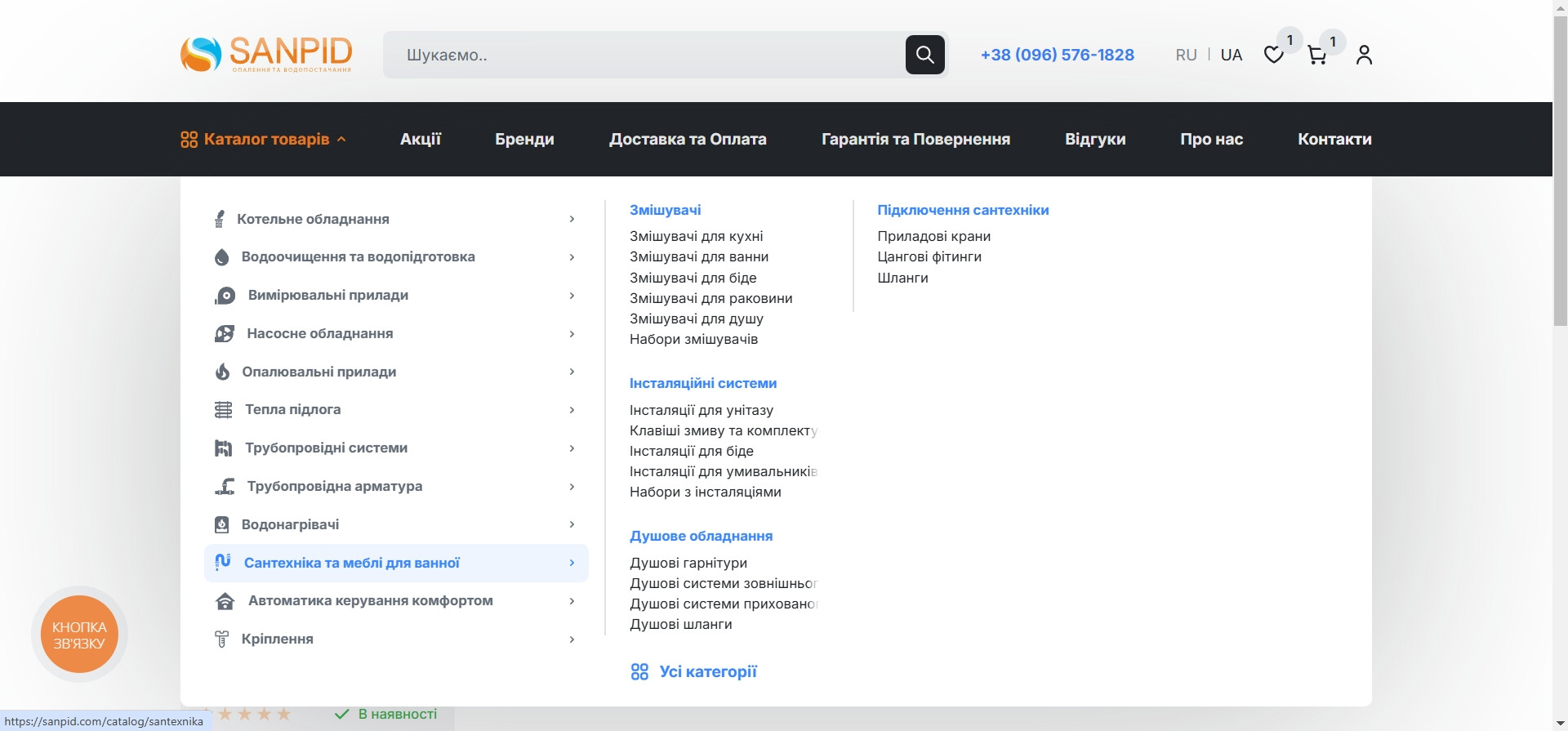This screenshot has width=1568, height=731.
Task: Switch site language to UA
Action: (1231, 55)
